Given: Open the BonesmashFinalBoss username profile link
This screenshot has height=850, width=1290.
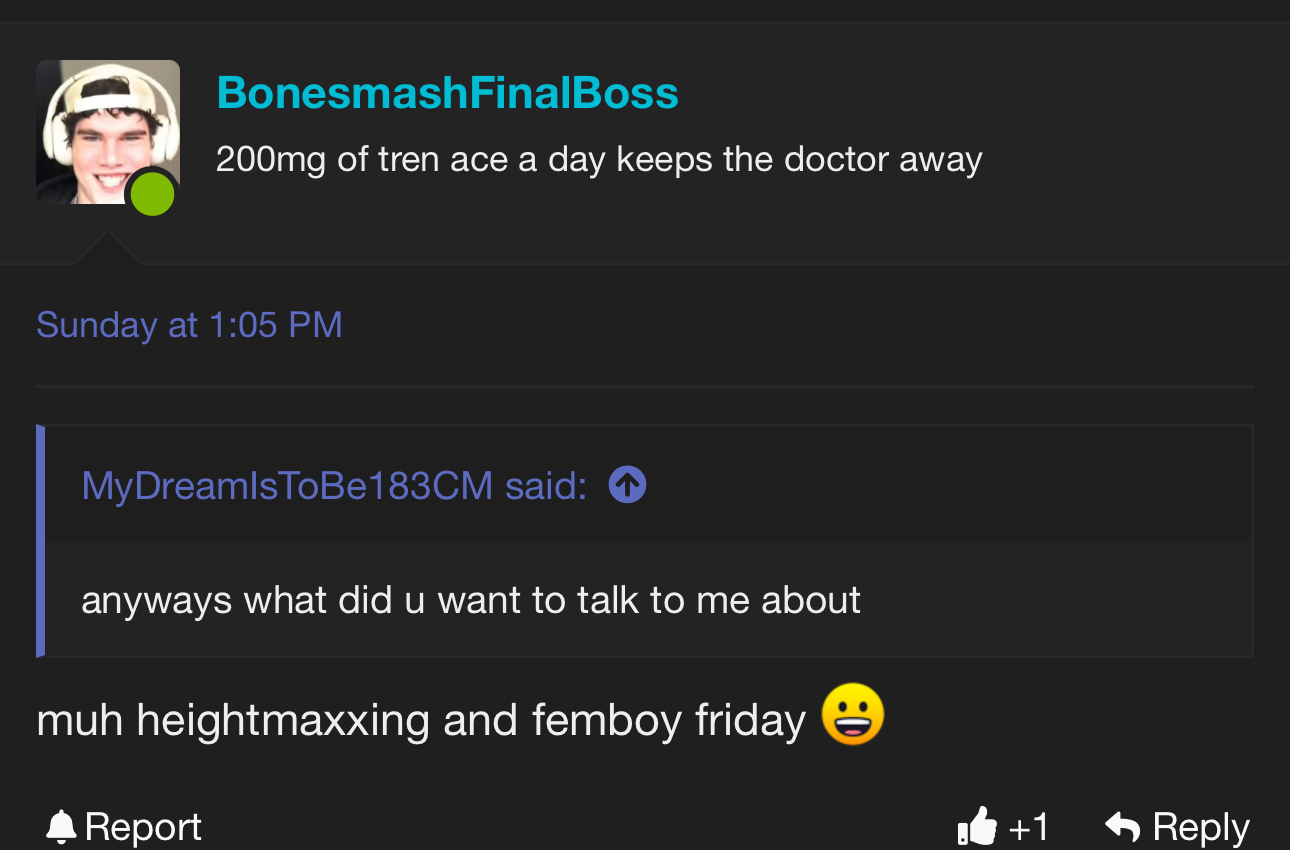Looking at the screenshot, I should [447, 93].
